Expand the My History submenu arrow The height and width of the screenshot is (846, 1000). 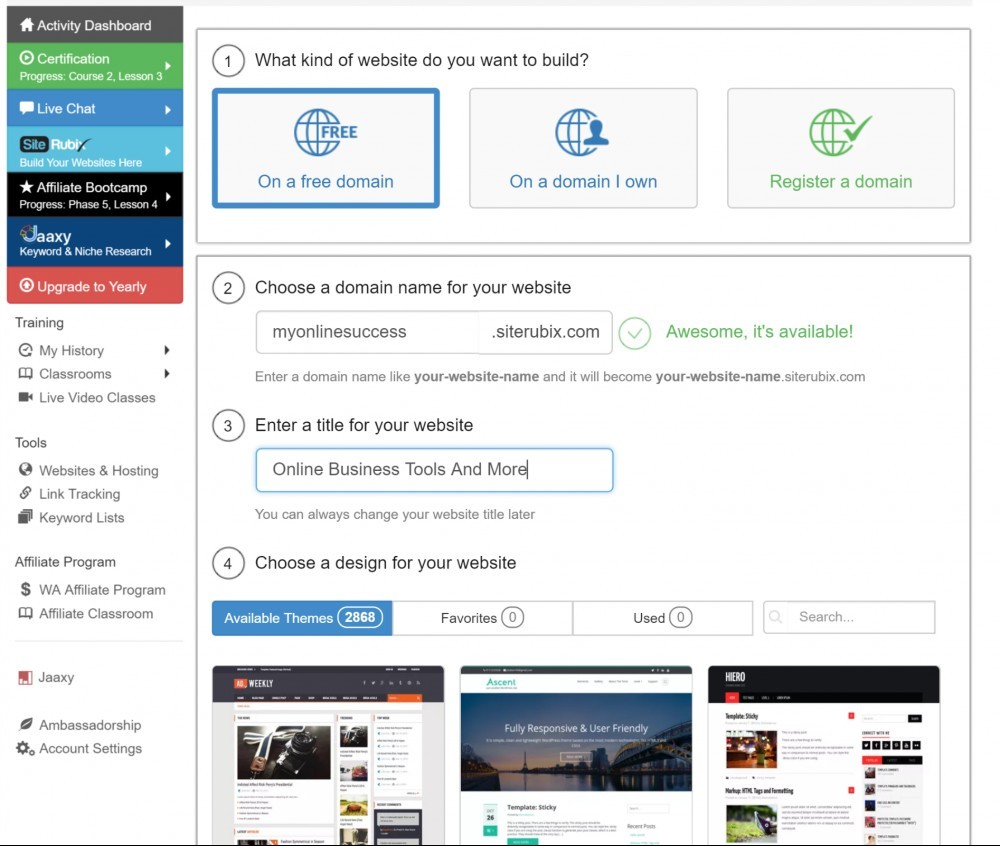pos(167,350)
